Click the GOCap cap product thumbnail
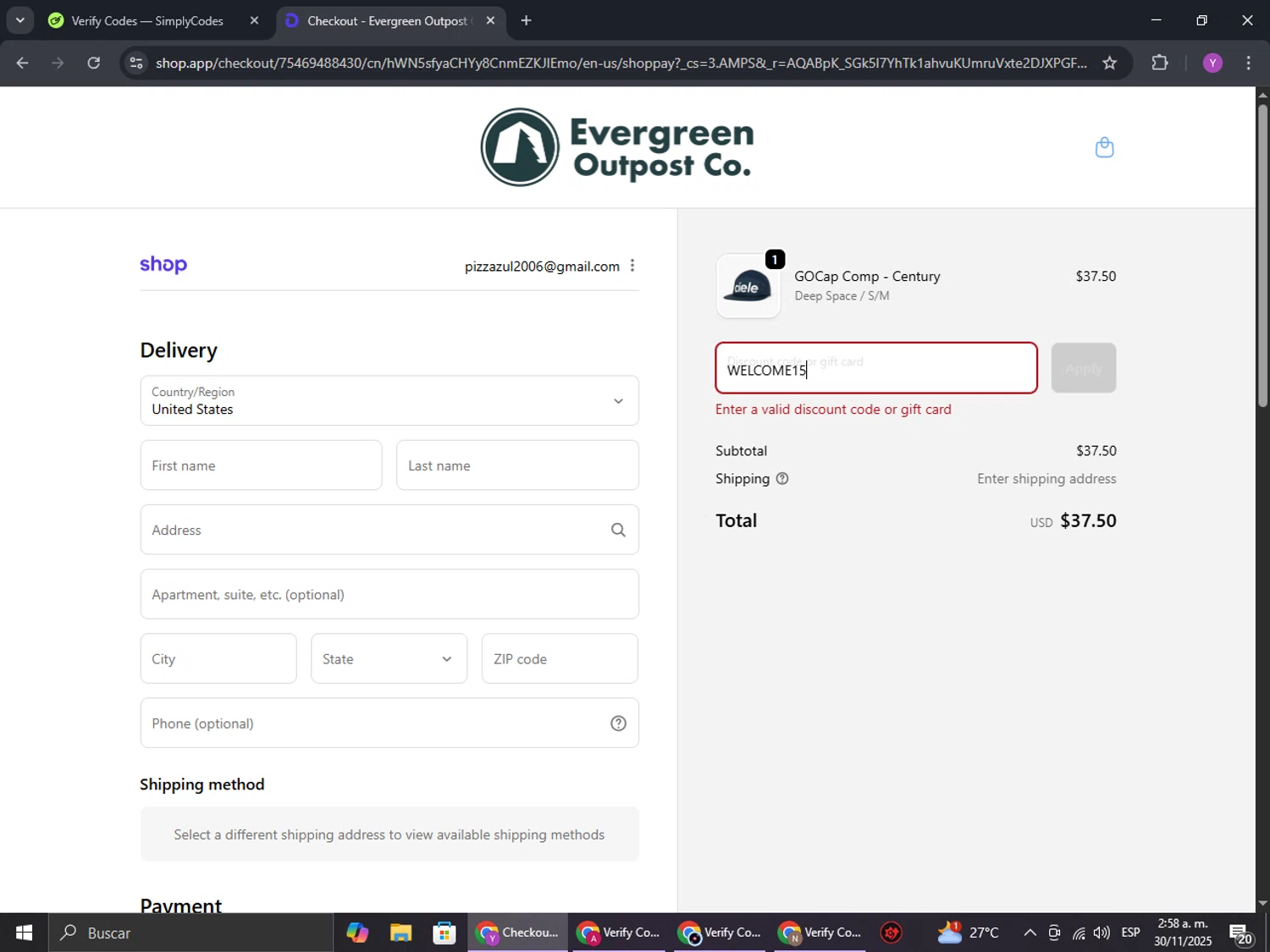1270x952 pixels. 748,286
